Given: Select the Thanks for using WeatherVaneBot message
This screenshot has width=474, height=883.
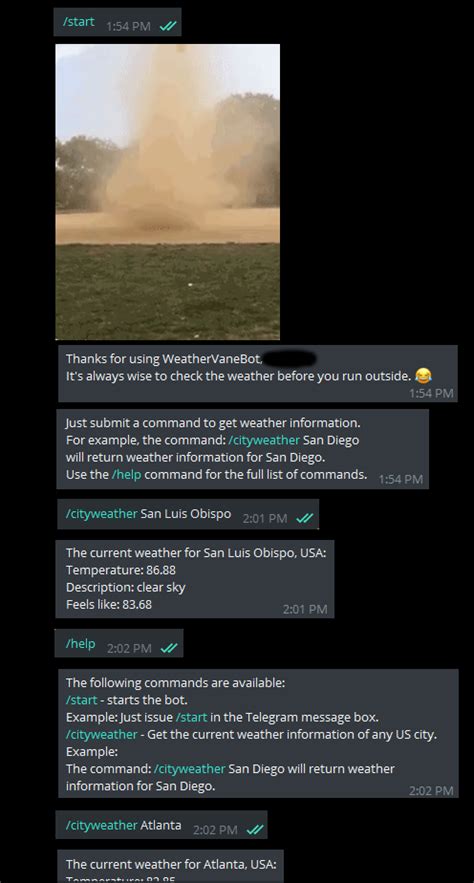Looking at the screenshot, I should point(258,373).
